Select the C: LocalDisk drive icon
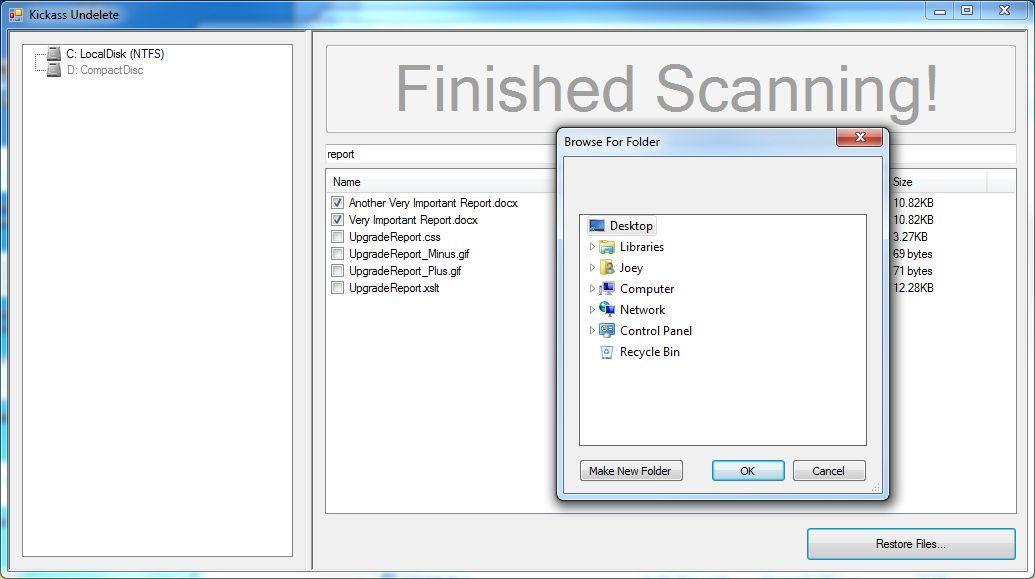 tap(54, 54)
